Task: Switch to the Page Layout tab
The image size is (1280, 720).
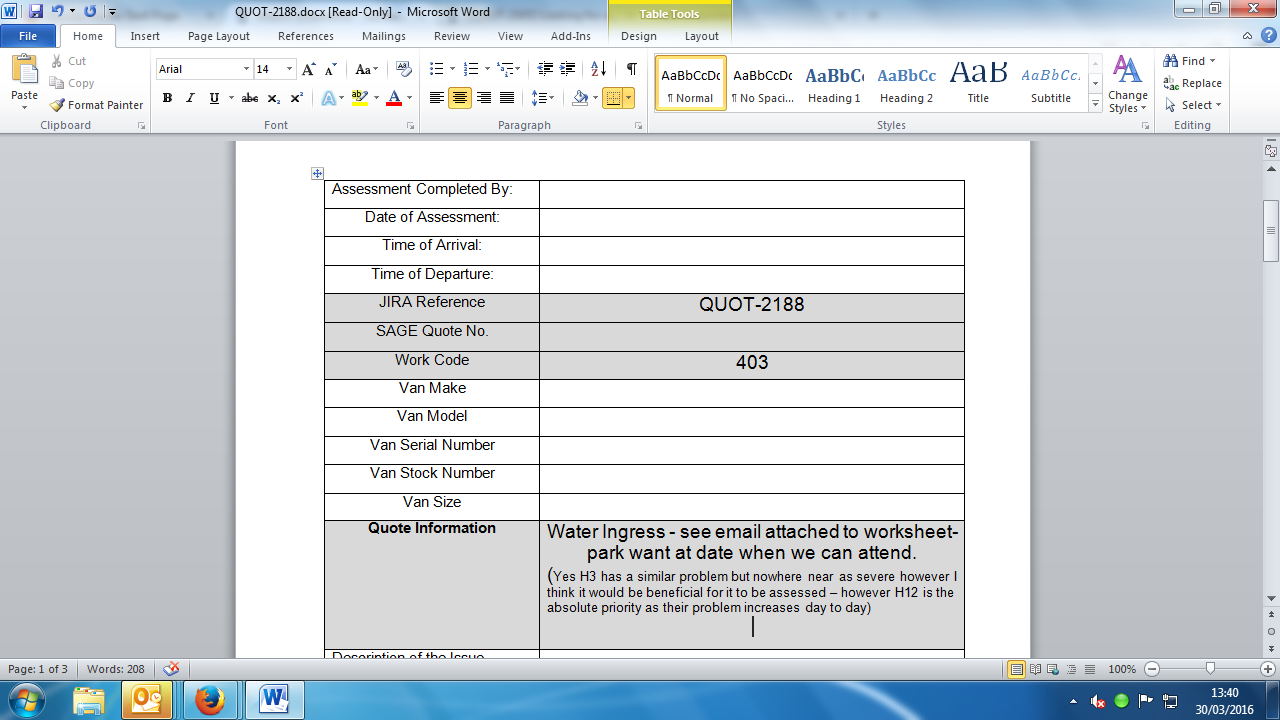Action: tap(219, 36)
